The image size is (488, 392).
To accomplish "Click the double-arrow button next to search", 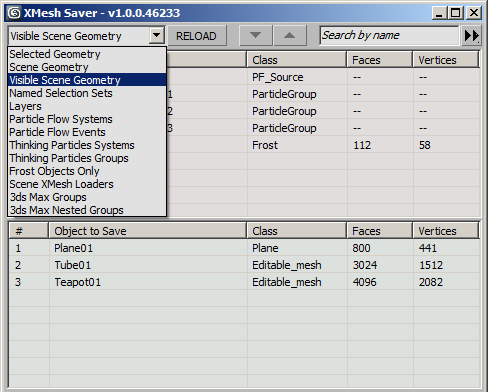I will pyautogui.click(x=472, y=35).
